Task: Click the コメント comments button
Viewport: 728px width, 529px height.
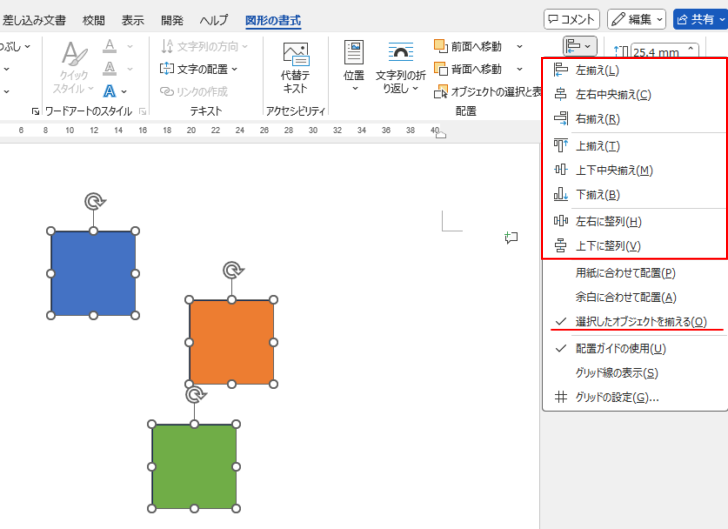Action: click(572, 20)
